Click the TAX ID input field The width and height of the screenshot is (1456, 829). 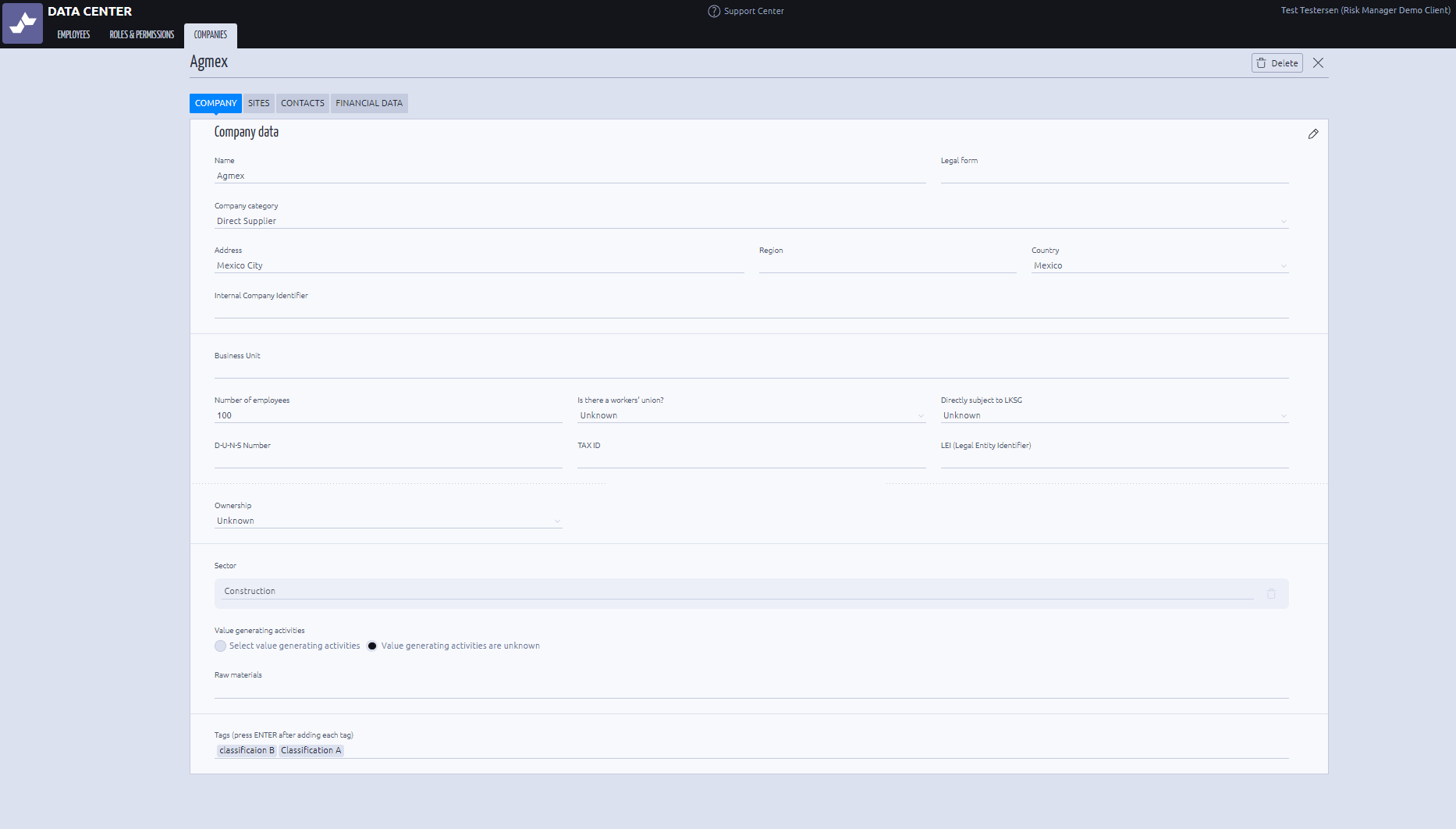(x=751, y=461)
